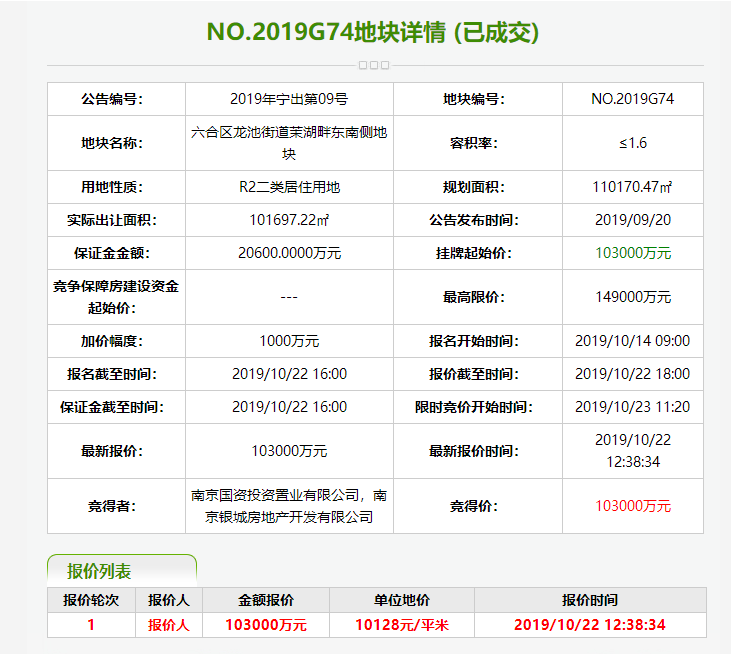Click the 挂牌起始价 label
This screenshot has width=731, height=654.
click(474, 253)
